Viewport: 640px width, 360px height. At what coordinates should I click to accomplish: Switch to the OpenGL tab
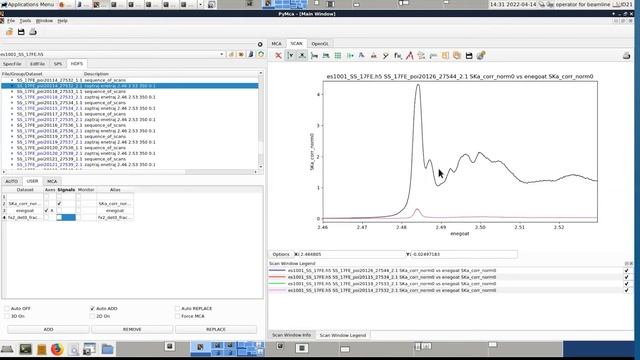click(x=320, y=43)
